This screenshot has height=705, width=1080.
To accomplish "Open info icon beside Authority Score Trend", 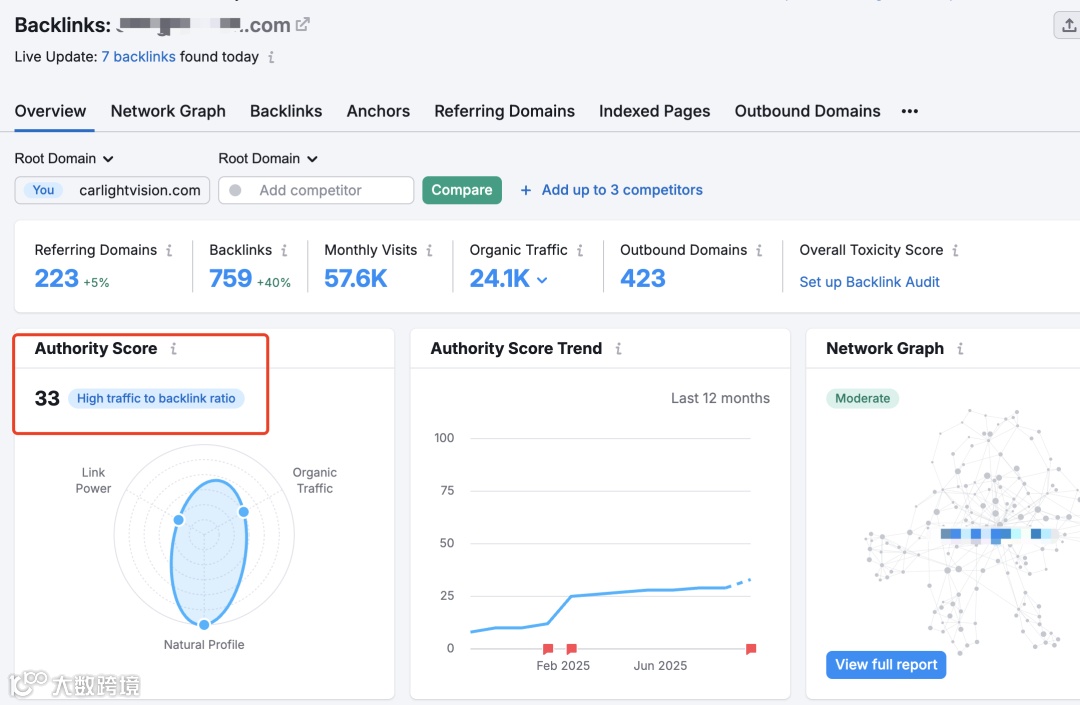I will click(x=619, y=349).
